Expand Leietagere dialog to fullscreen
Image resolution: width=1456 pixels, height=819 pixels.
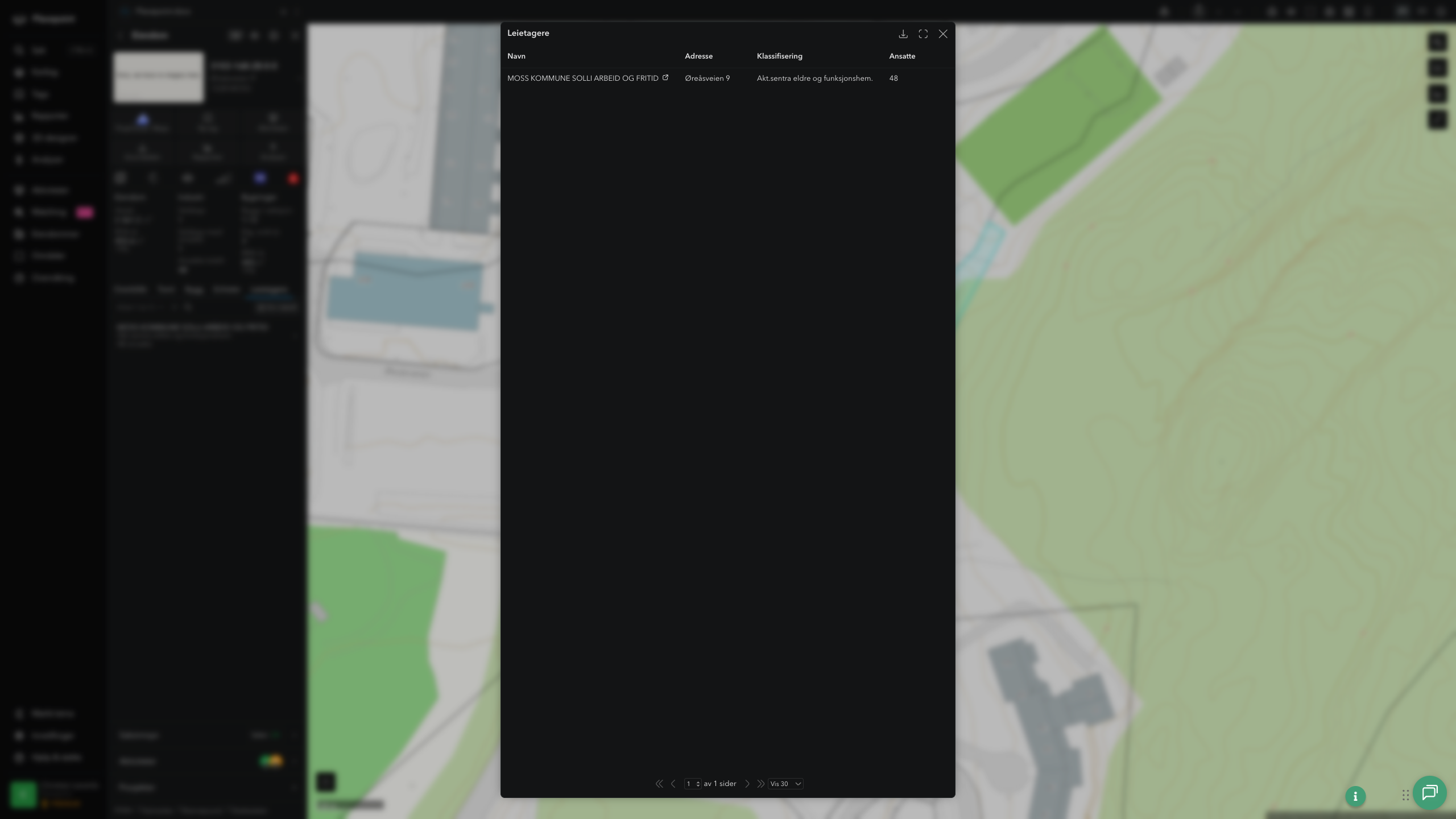tap(923, 34)
